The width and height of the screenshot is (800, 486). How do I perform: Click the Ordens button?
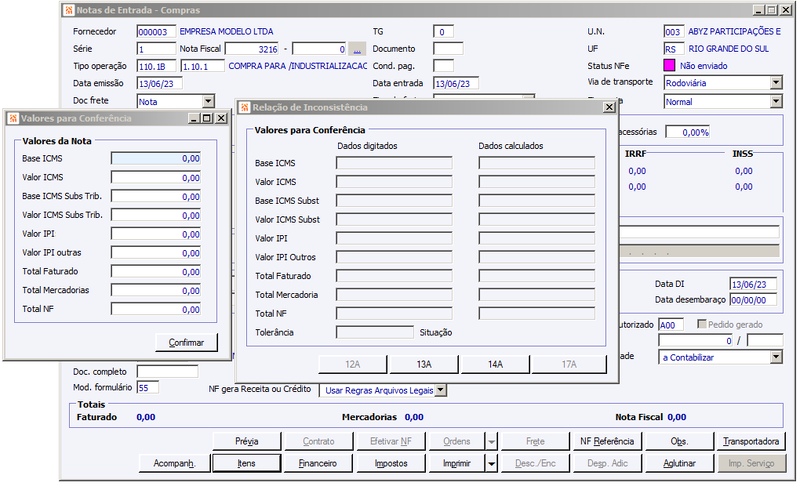pyautogui.click(x=457, y=442)
